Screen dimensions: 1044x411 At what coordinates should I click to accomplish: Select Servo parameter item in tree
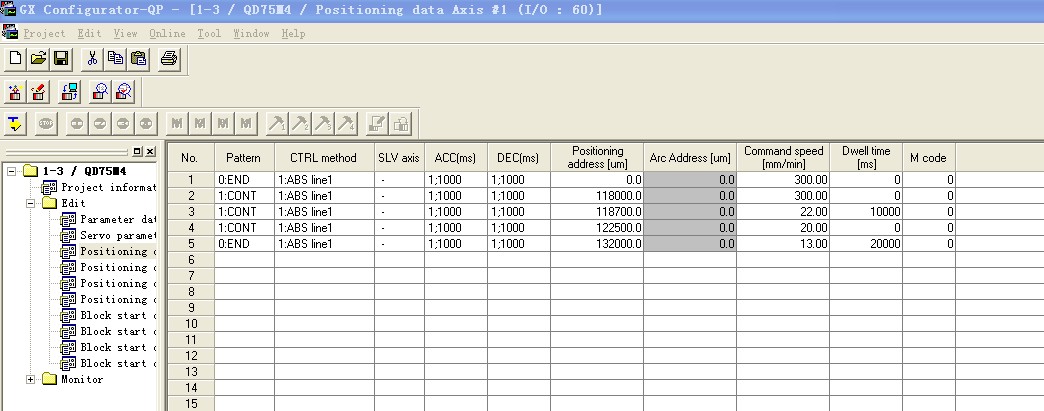point(116,235)
